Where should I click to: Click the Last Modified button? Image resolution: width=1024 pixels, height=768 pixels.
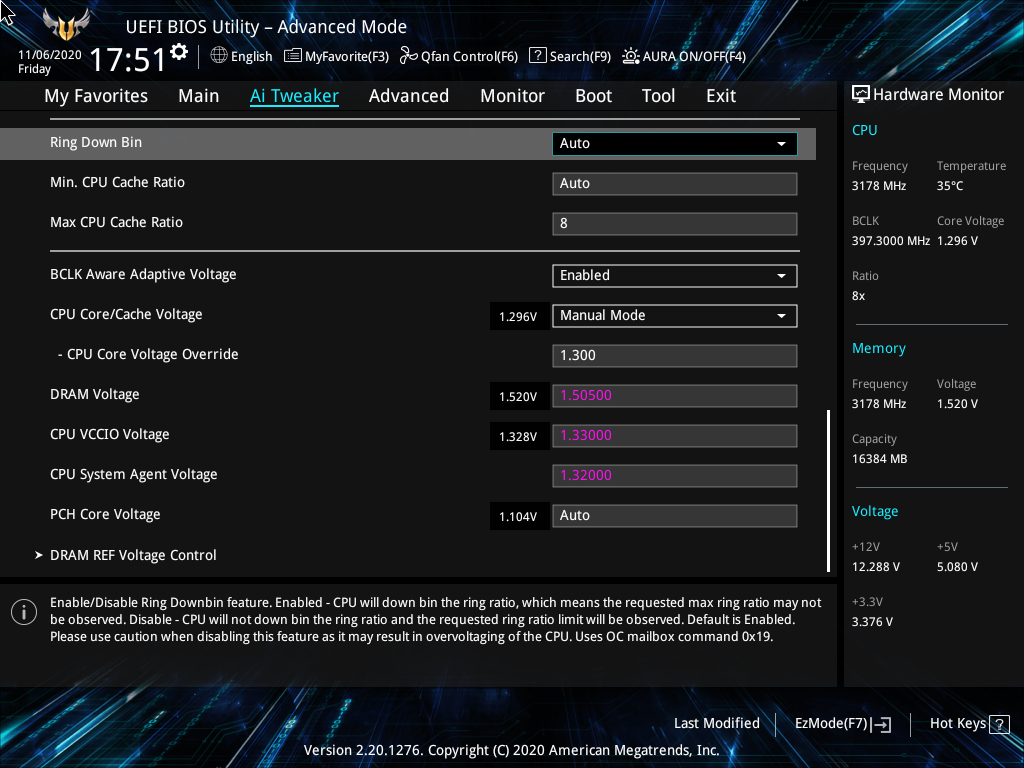pyautogui.click(x=716, y=724)
